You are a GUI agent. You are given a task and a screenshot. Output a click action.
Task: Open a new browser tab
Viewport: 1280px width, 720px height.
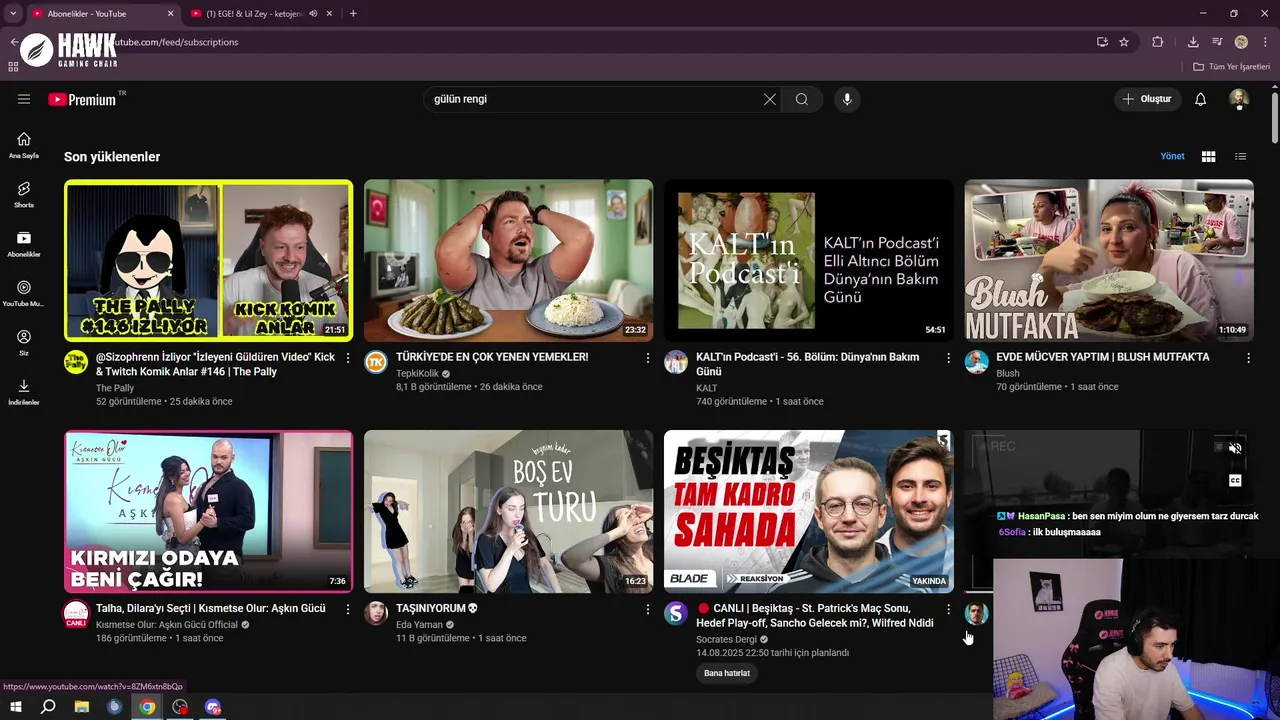coord(353,14)
